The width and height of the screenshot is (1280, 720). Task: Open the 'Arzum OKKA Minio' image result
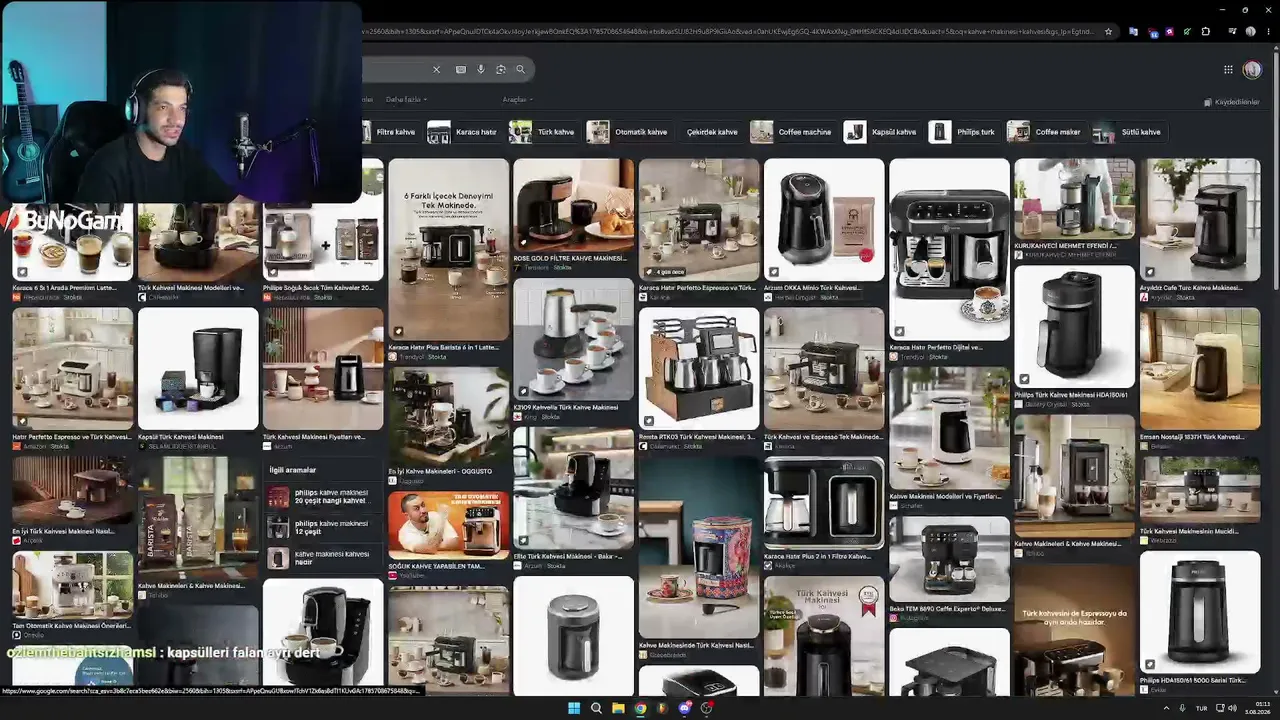[824, 219]
